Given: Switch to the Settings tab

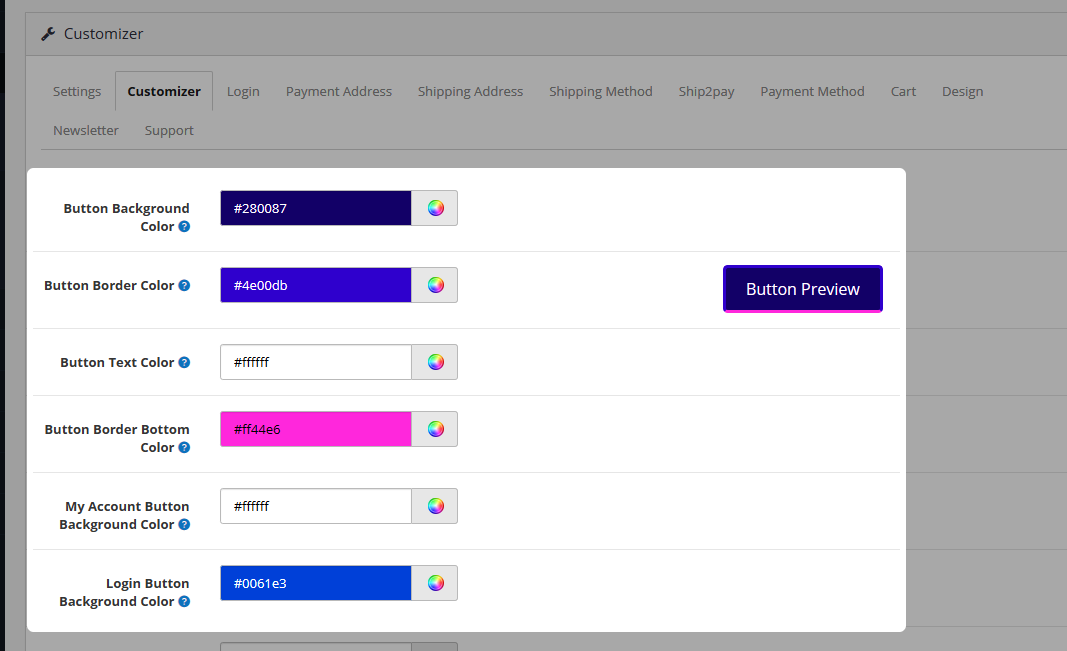Looking at the screenshot, I should (77, 92).
